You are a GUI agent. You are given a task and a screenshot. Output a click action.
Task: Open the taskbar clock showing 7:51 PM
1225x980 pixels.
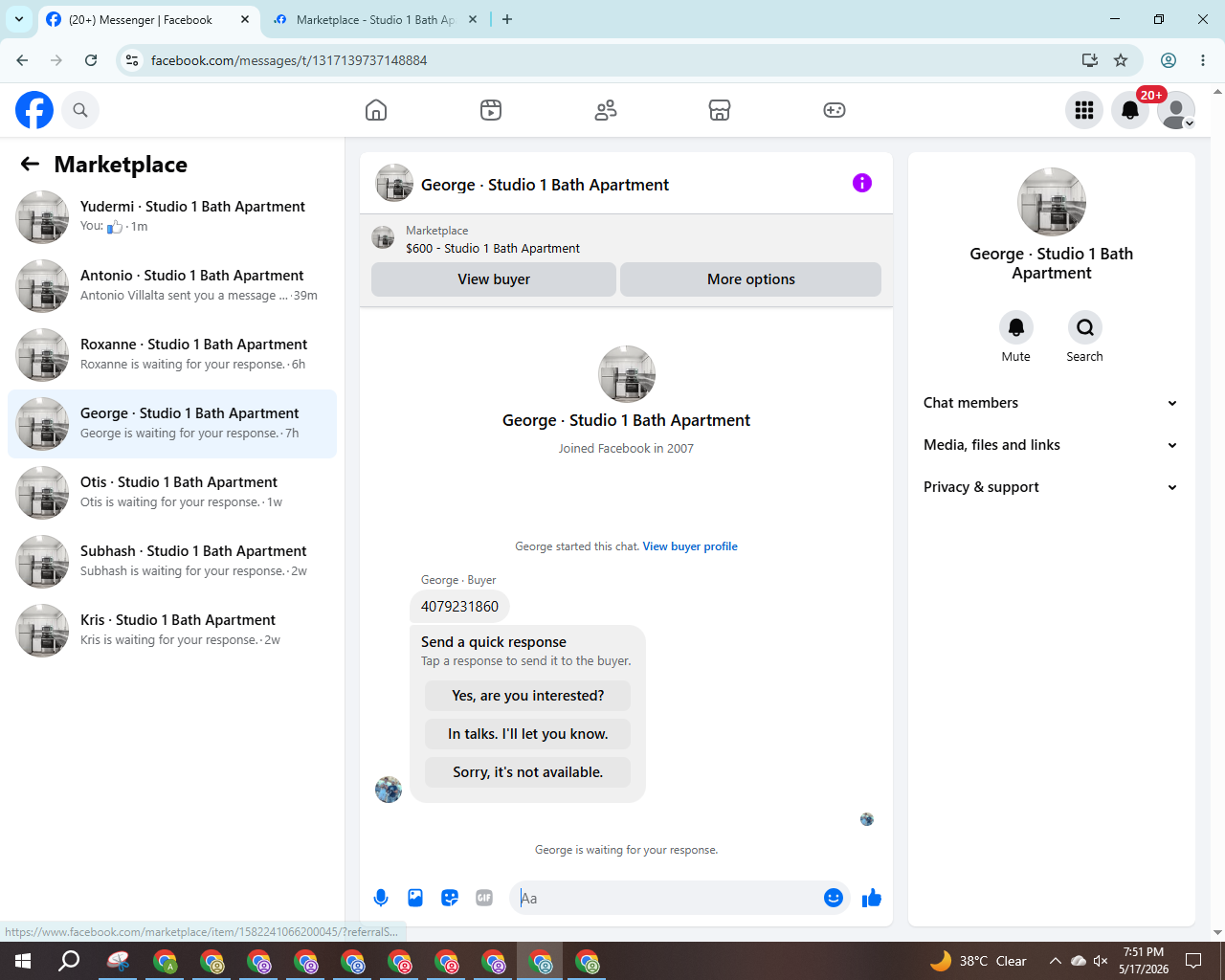click(x=1144, y=961)
